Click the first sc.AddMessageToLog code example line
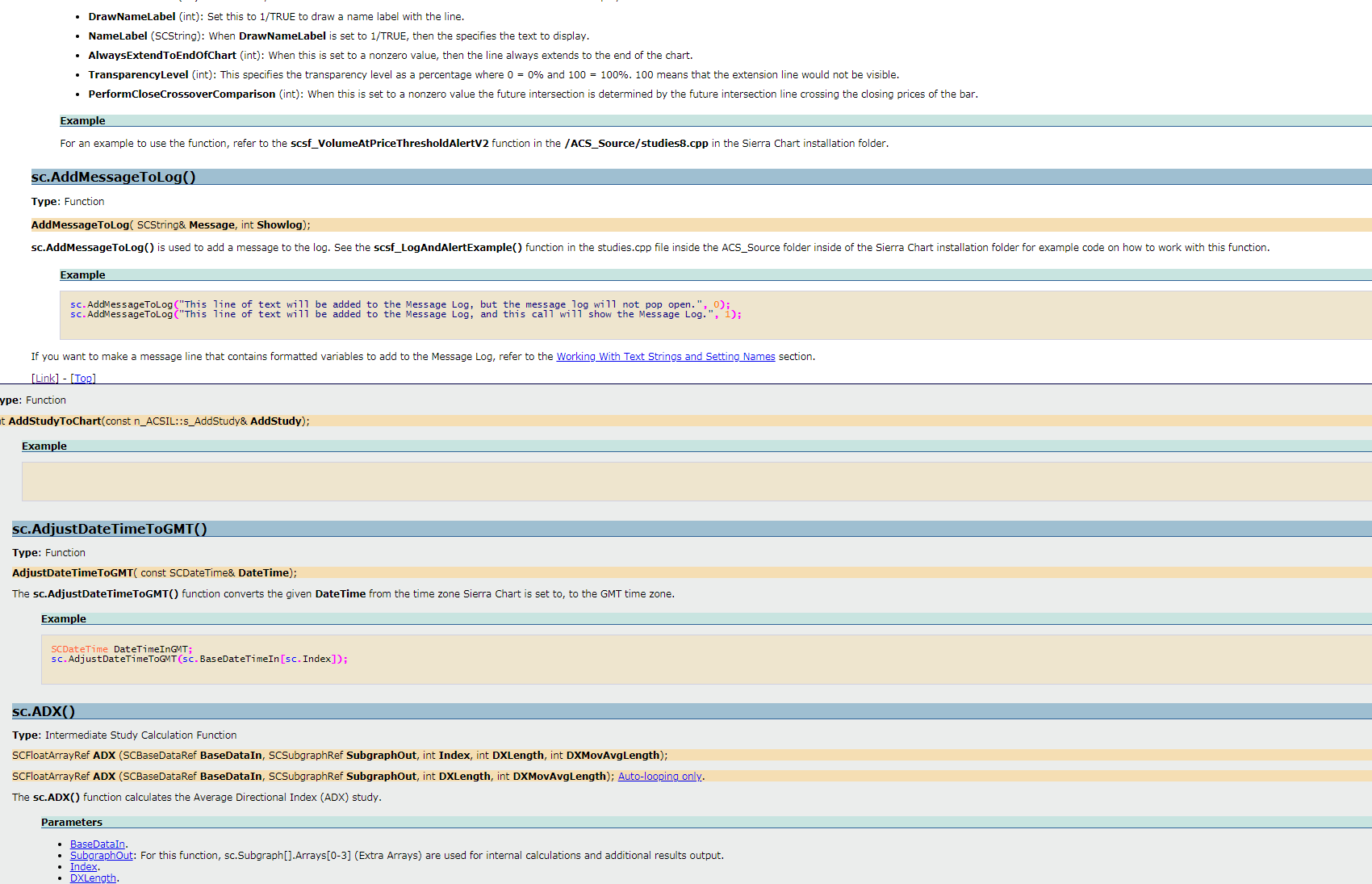This screenshot has width=1372, height=884. [400, 305]
